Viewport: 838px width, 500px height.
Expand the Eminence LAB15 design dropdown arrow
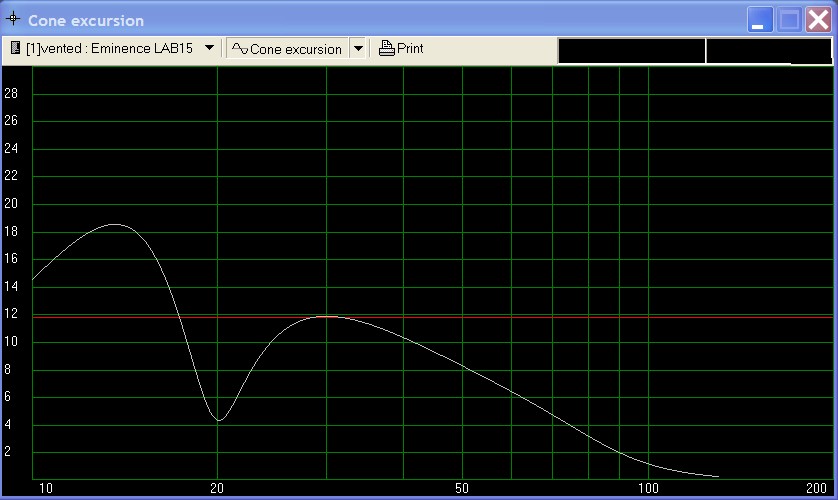(x=209, y=48)
